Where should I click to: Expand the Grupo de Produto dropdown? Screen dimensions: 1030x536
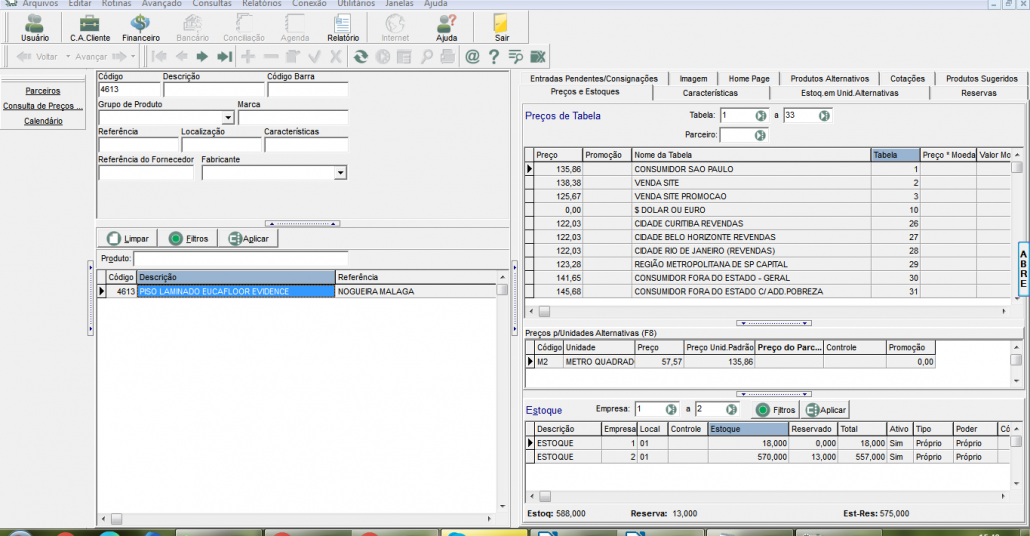228,118
